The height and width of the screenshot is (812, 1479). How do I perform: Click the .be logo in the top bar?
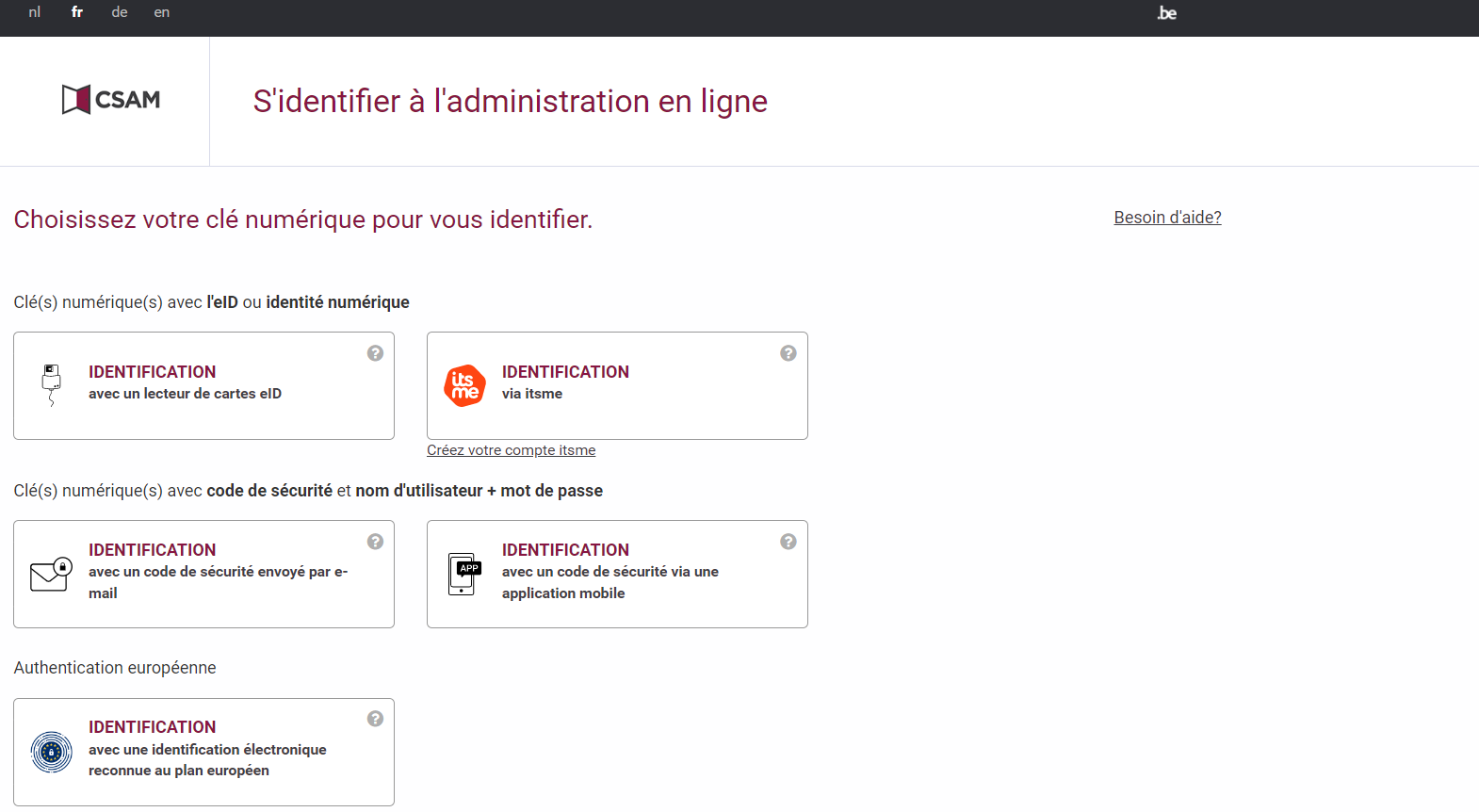tap(1166, 13)
